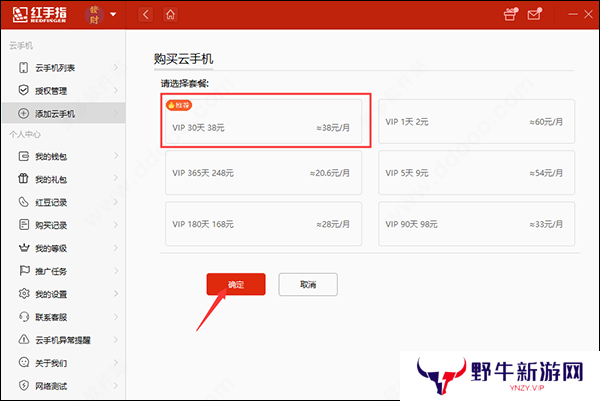Click the phone icon for 云手机列表

pos(23,68)
